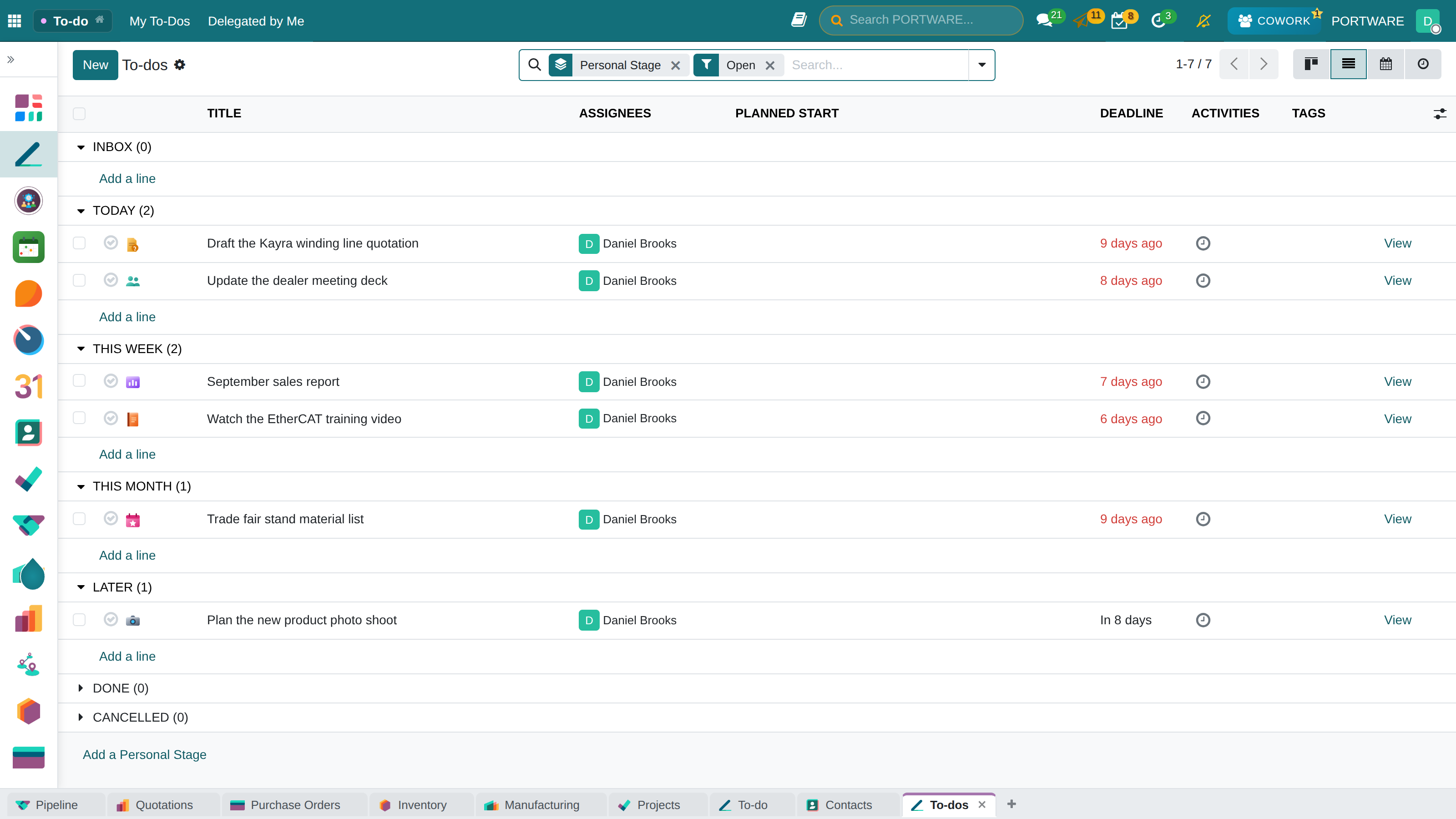Expand the CANCELLED (0) group

click(81, 717)
